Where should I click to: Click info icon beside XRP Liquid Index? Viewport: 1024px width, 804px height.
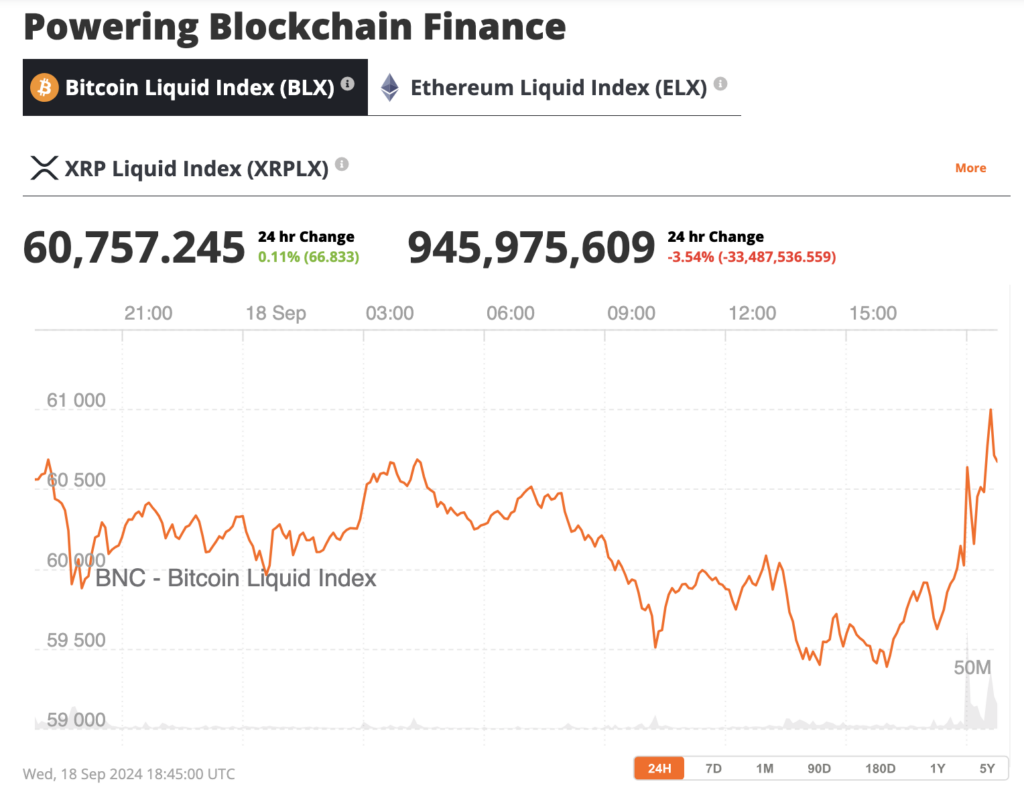click(342, 164)
